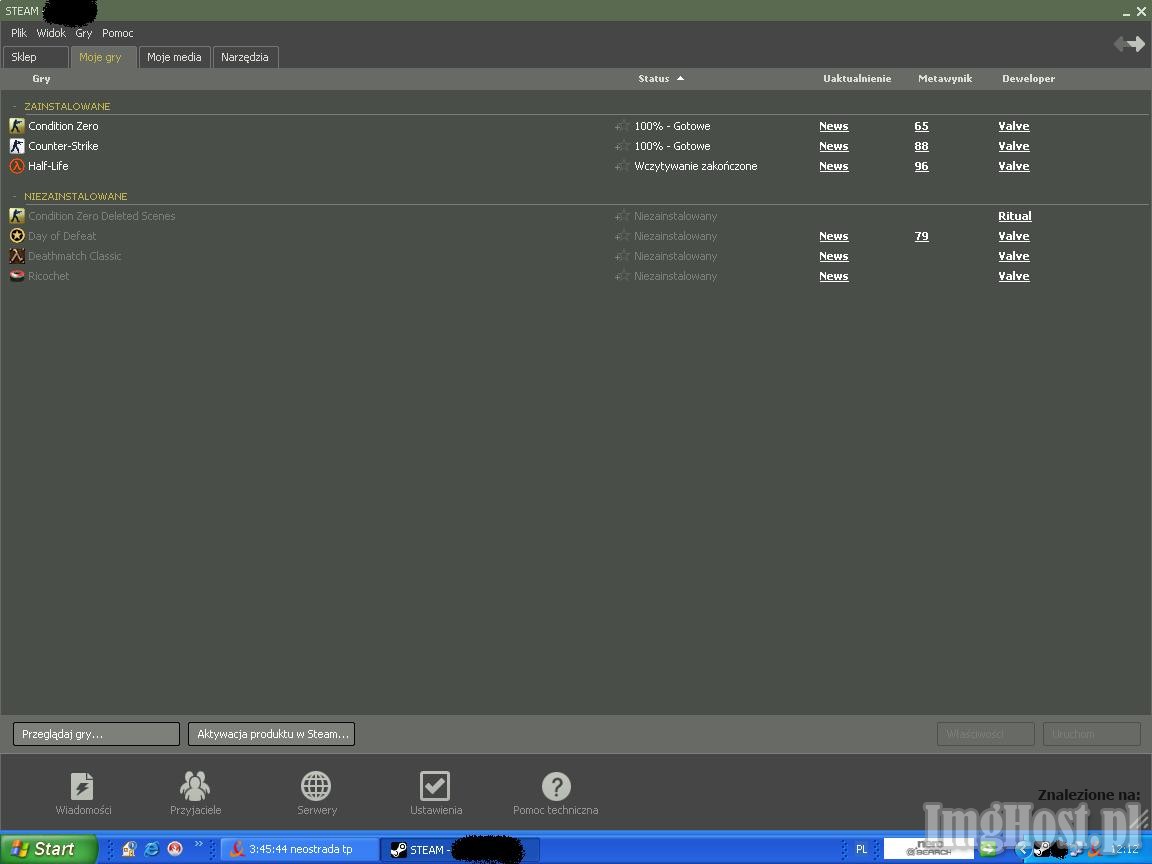Select the Counter-Strike game row name
Screen dimensions: 1152x864
coord(63,146)
